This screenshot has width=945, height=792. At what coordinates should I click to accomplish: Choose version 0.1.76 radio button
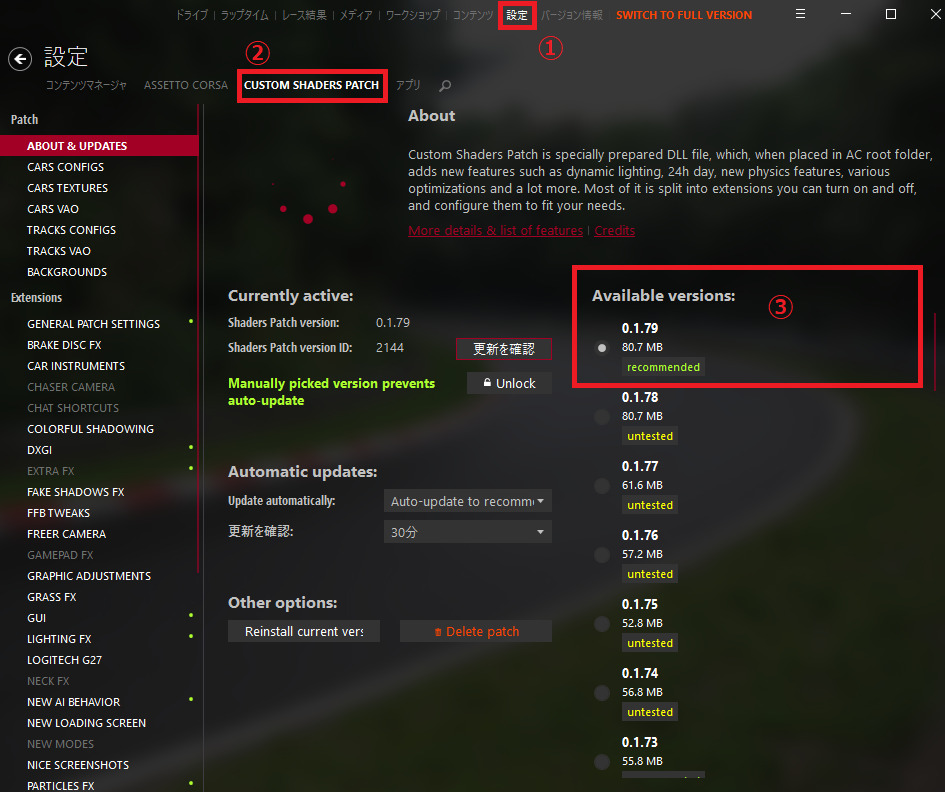tap(601, 555)
